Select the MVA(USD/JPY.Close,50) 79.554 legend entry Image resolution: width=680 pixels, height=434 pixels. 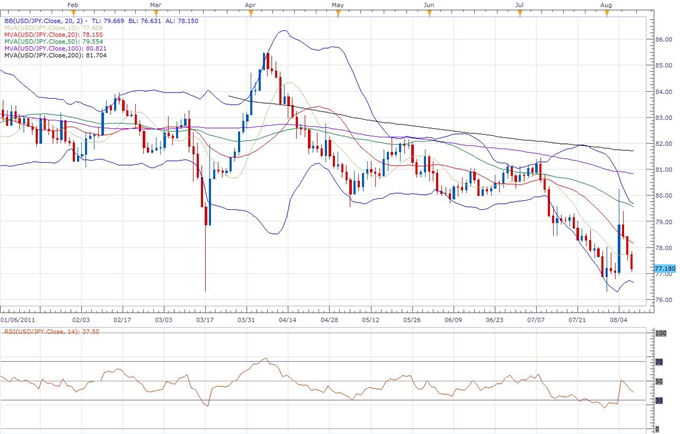tap(53, 41)
